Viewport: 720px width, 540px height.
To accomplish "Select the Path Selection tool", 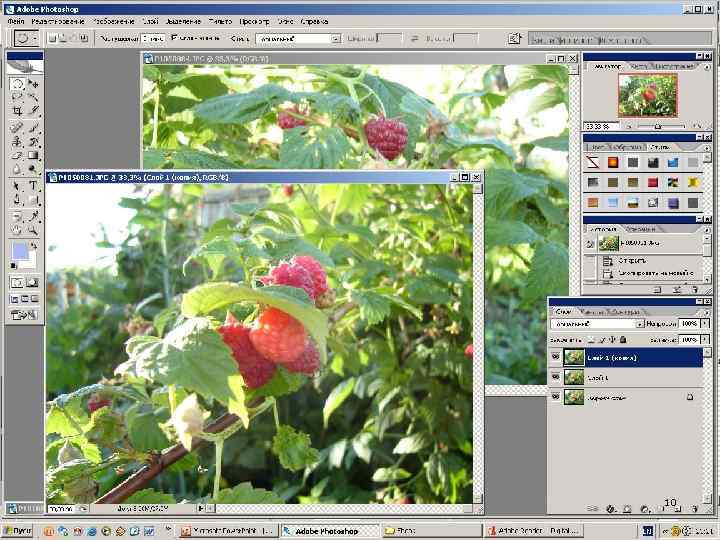I will coord(17,186).
